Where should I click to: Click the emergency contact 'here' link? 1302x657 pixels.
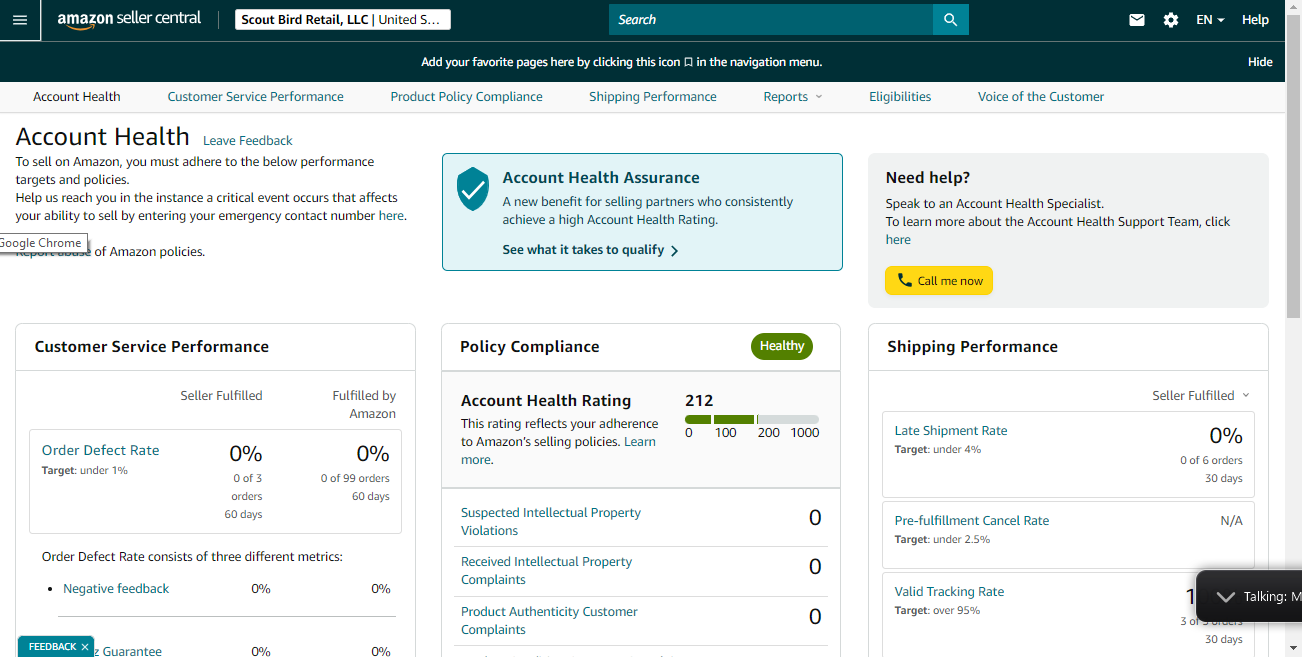391,216
